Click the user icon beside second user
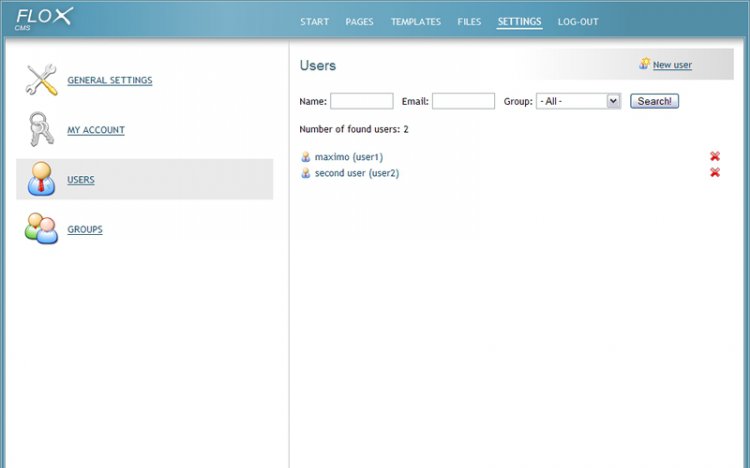 click(306, 173)
